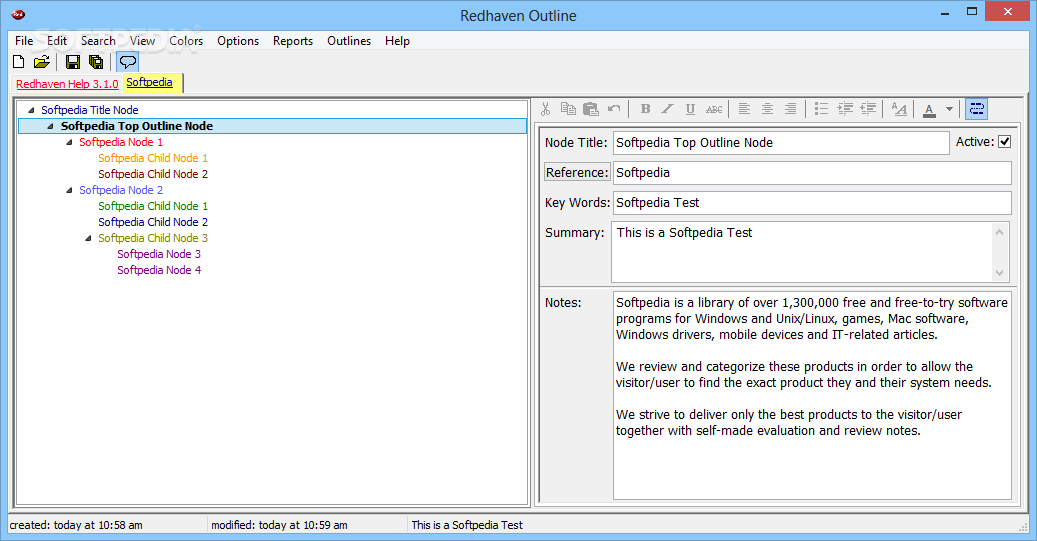
Task: Select blue Softpedia Child Node 2
Action: pyautogui.click(x=153, y=222)
